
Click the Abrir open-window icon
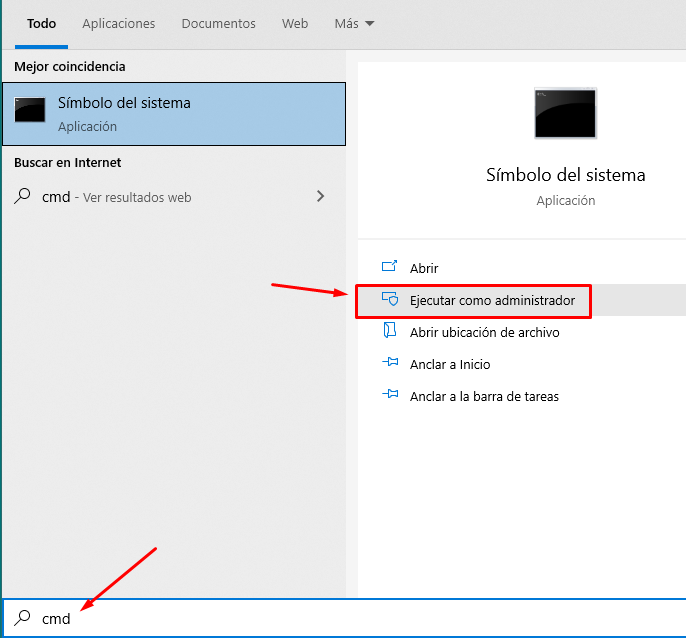click(x=389, y=266)
